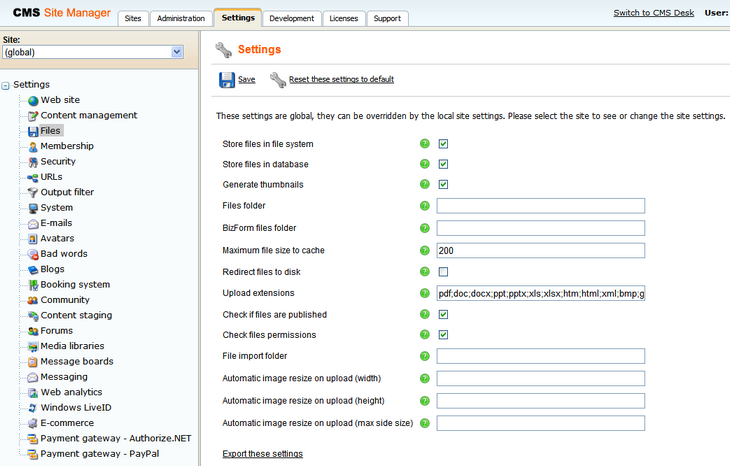Click help icon for Generate thumbnails
730x466 pixels.
click(424, 185)
